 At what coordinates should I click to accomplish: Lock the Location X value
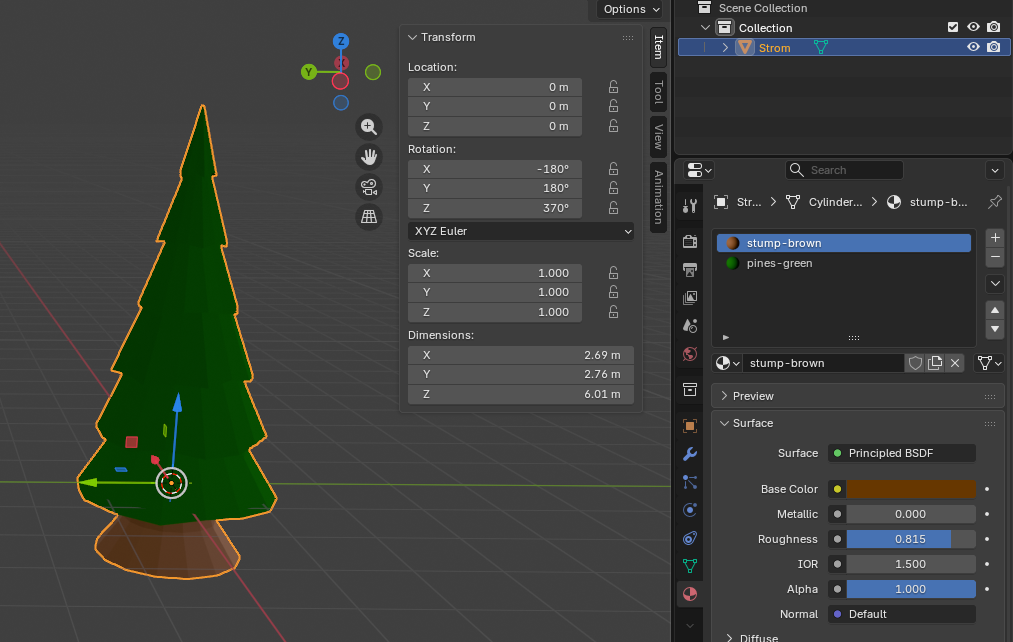tap(613, 87)
